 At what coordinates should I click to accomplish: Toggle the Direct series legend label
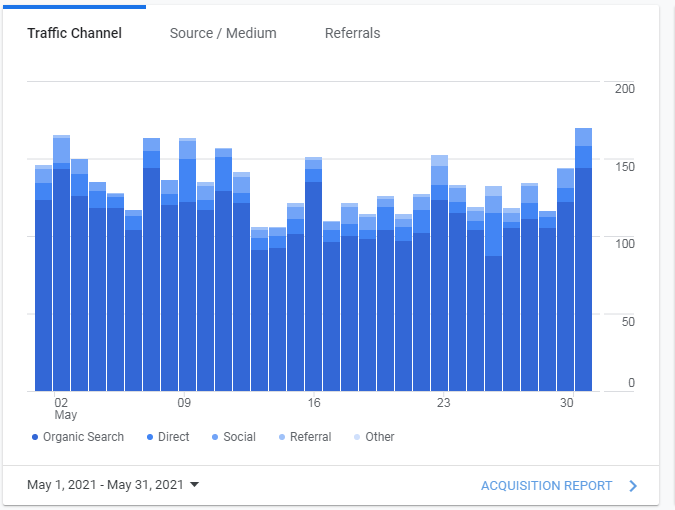click(x=175, y=437)
